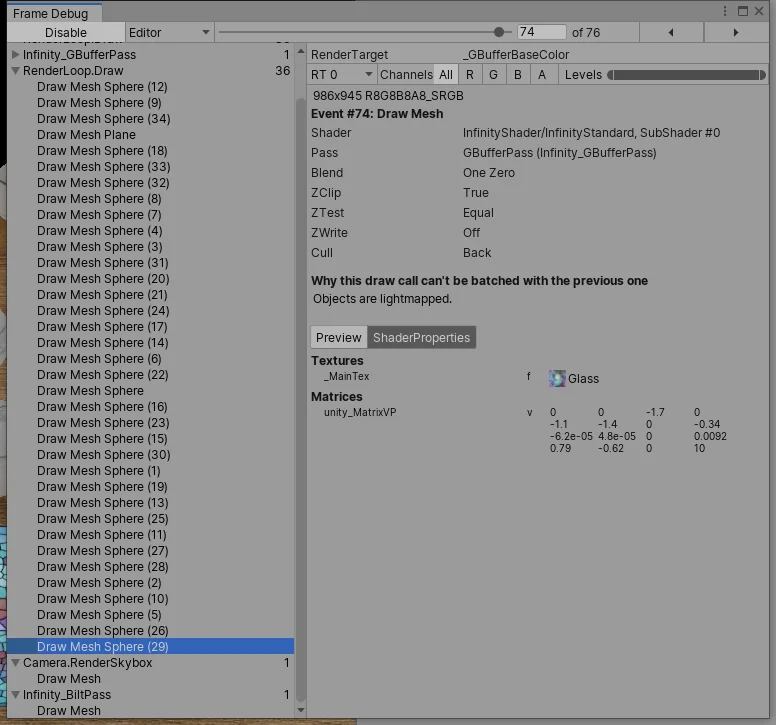Viewport: 776px width, 725px height.
Task: Select Draw Mesh Sphere (33)
Action: (x=151, y=167)
